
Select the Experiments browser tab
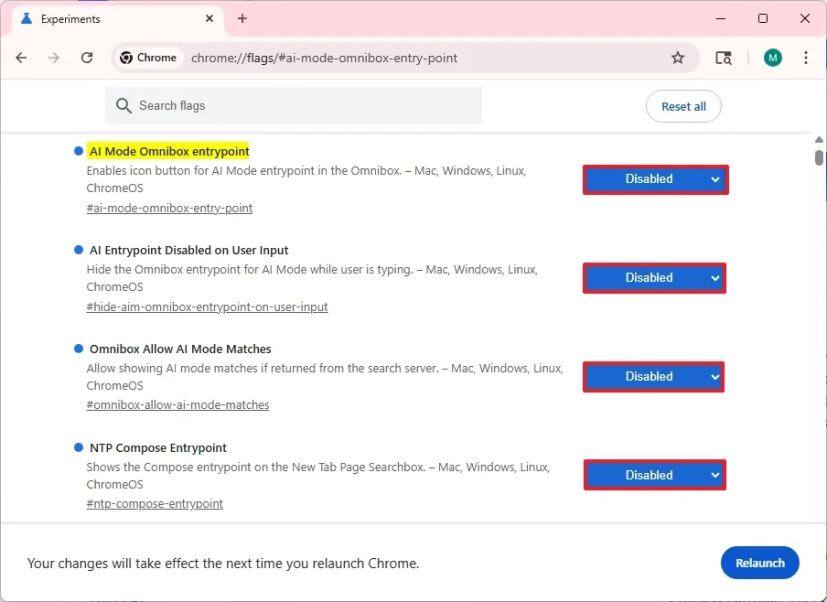(110, 18)
